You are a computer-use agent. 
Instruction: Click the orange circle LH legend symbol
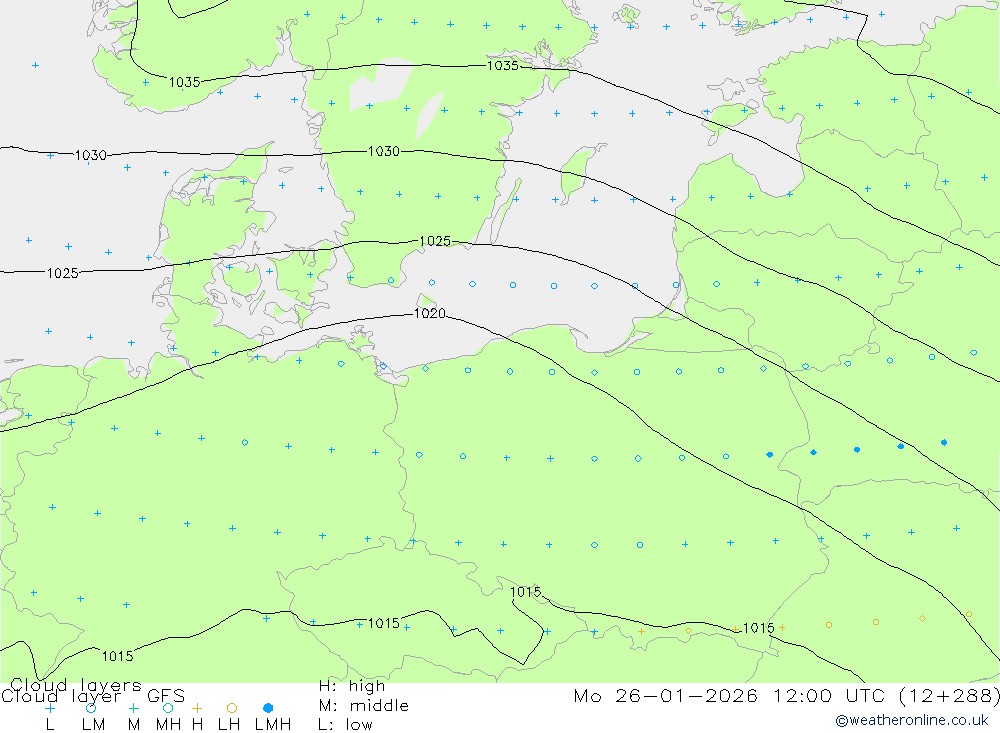click(x=232, y=708)
